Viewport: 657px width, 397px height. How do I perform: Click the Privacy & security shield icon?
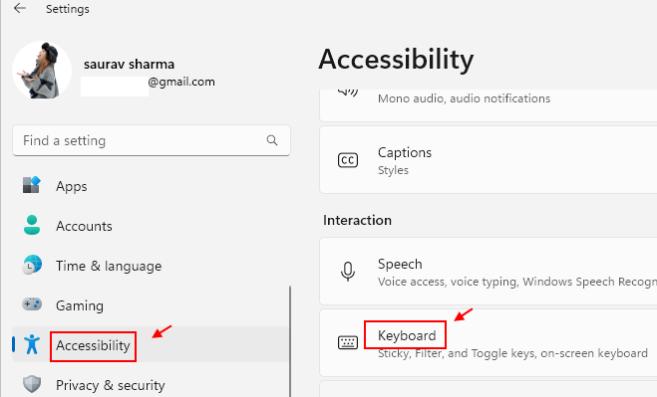click(x=32, y=384)
